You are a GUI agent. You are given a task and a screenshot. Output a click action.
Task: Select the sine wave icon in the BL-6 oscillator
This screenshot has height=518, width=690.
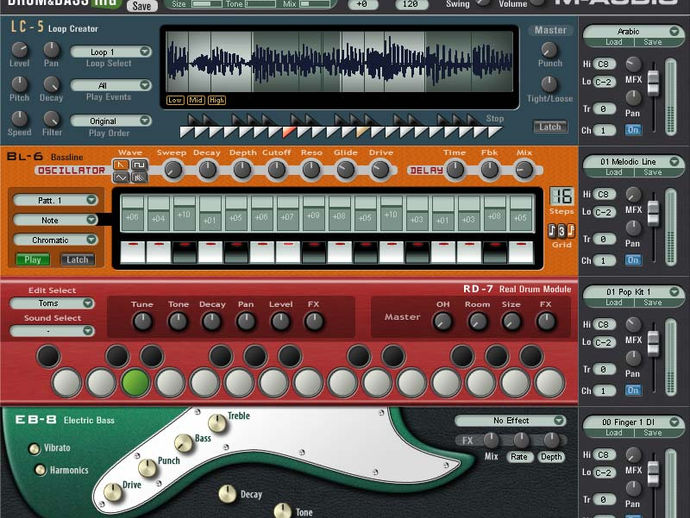[121, 177]
